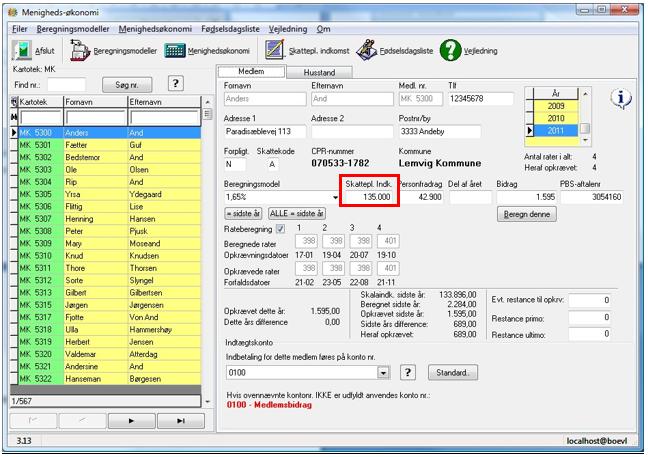
Task: Select member row Fætter Guf
Action: coord(110,145)
